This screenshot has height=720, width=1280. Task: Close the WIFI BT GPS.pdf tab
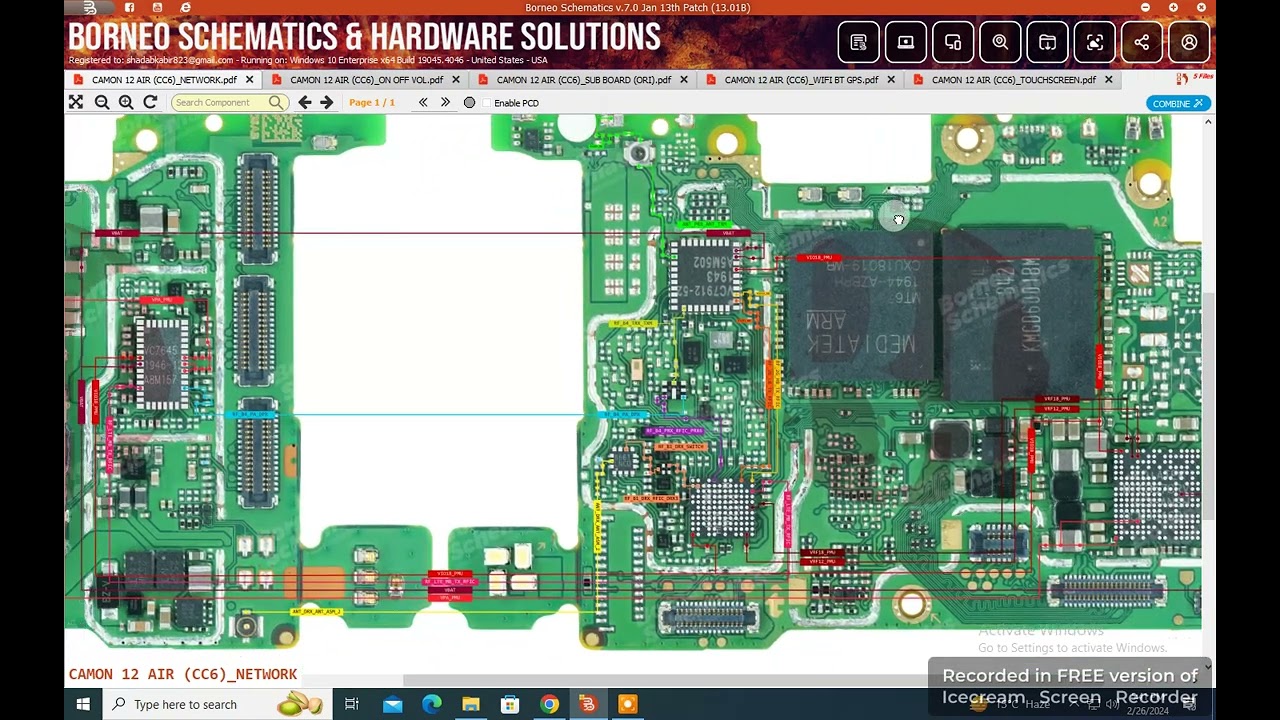coord(891,80)
